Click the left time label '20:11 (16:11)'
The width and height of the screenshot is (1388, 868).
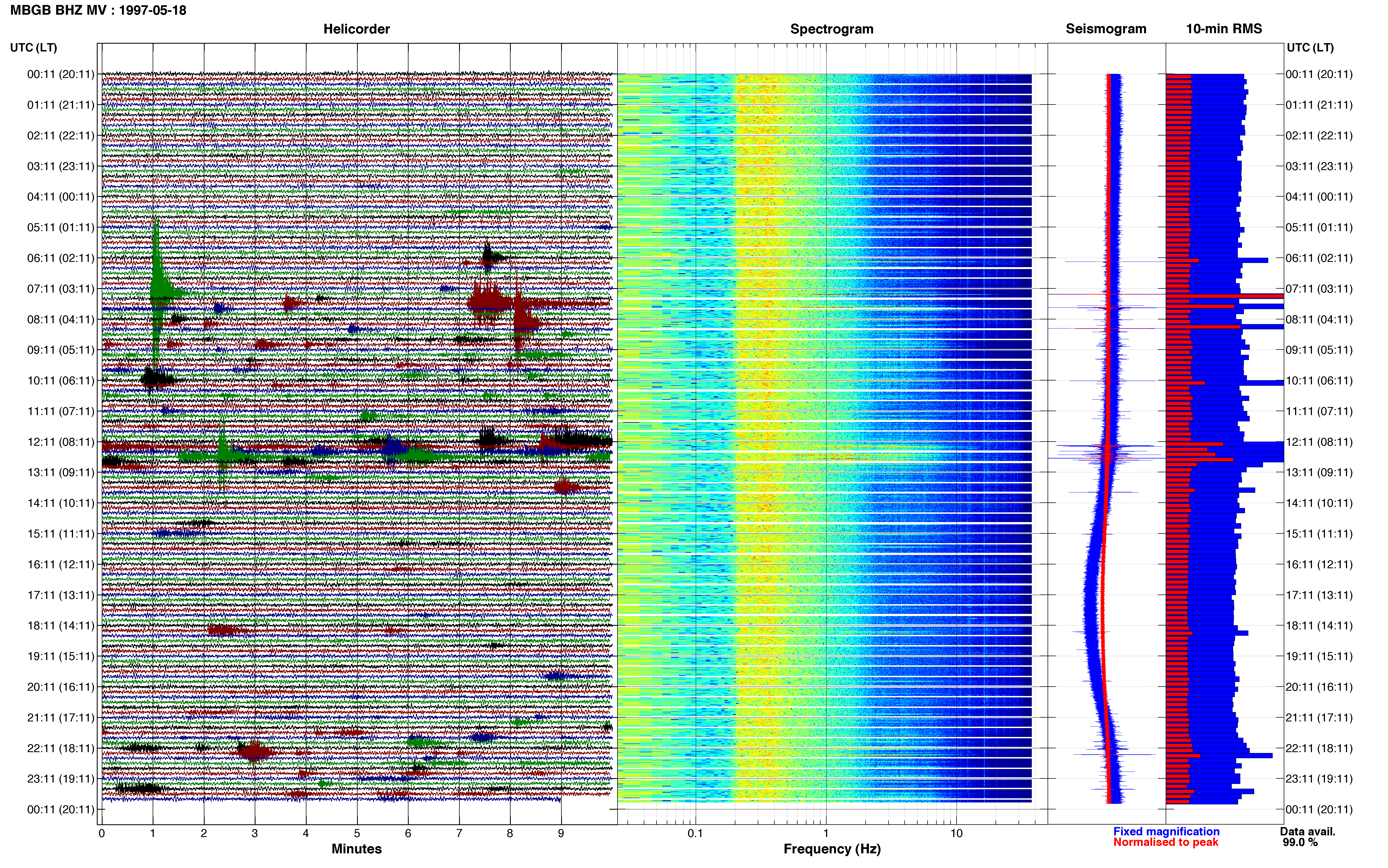coord(61,687)
